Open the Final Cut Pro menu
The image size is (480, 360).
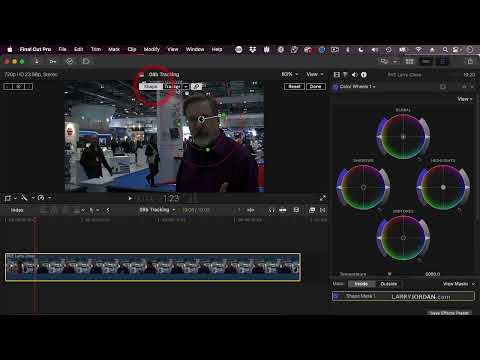pos(35,49)
